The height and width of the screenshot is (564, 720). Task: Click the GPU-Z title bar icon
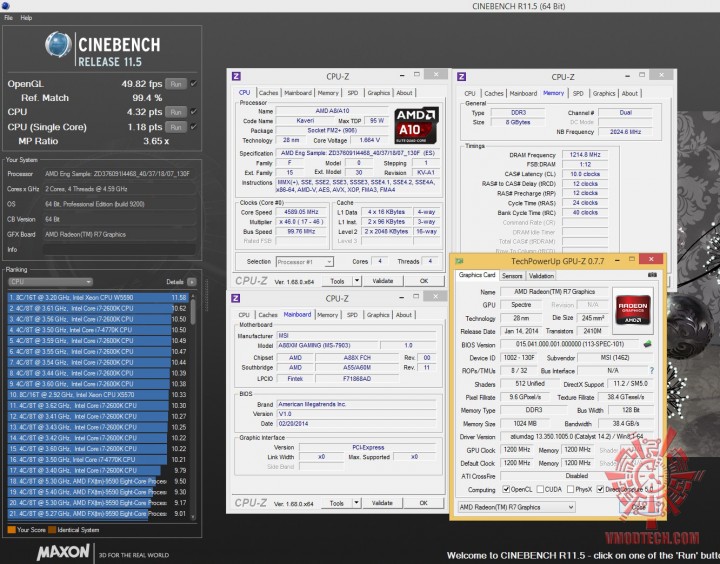[x=459, y=261]
